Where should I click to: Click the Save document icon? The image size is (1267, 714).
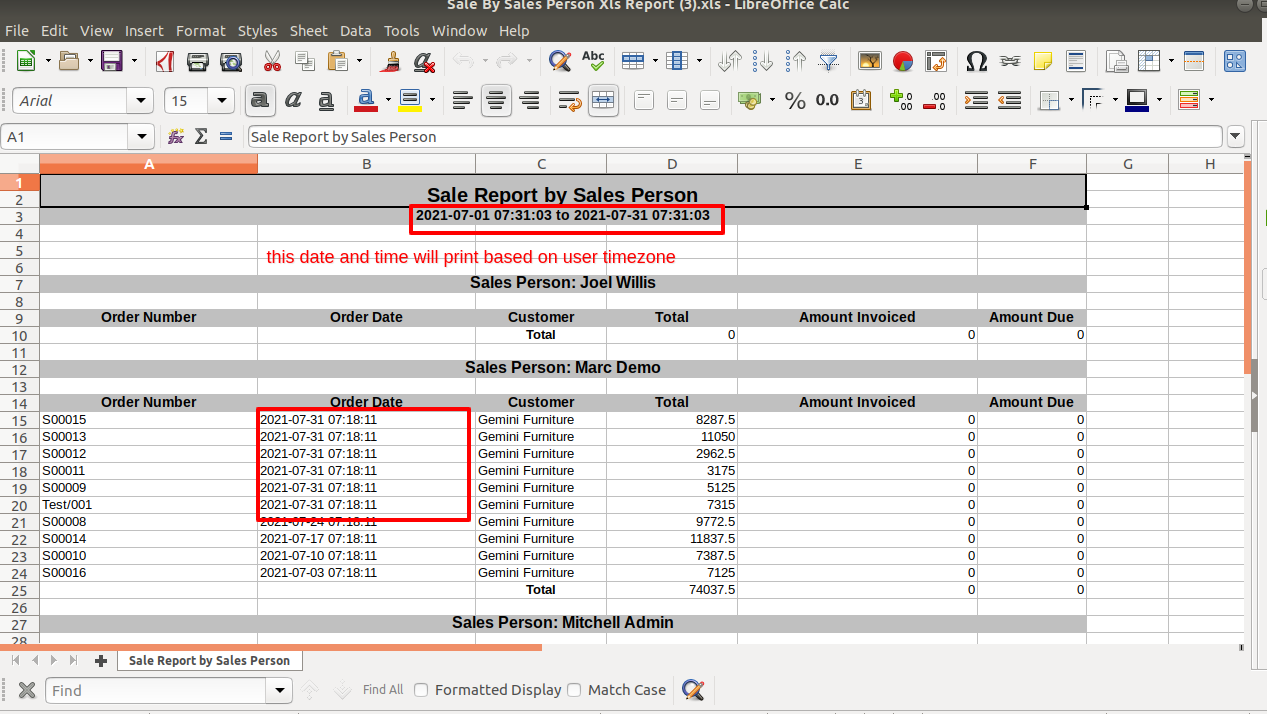tap(112, 62)
